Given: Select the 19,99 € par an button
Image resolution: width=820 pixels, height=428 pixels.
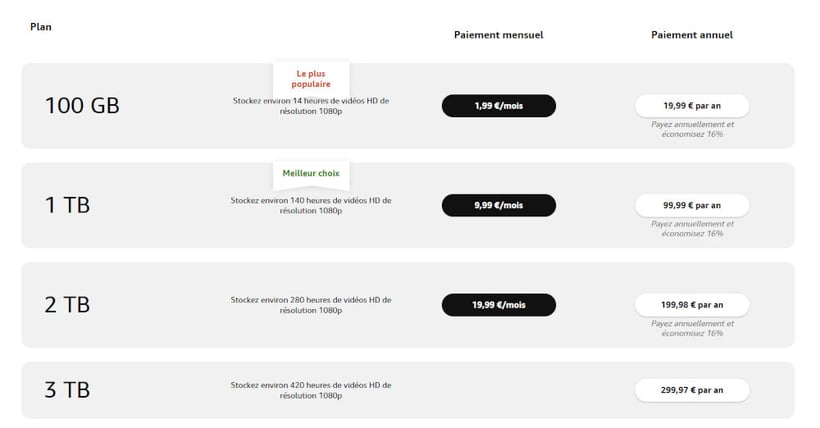Looking at the screenshot, I should pyautogui.click(x=691, y=105).
